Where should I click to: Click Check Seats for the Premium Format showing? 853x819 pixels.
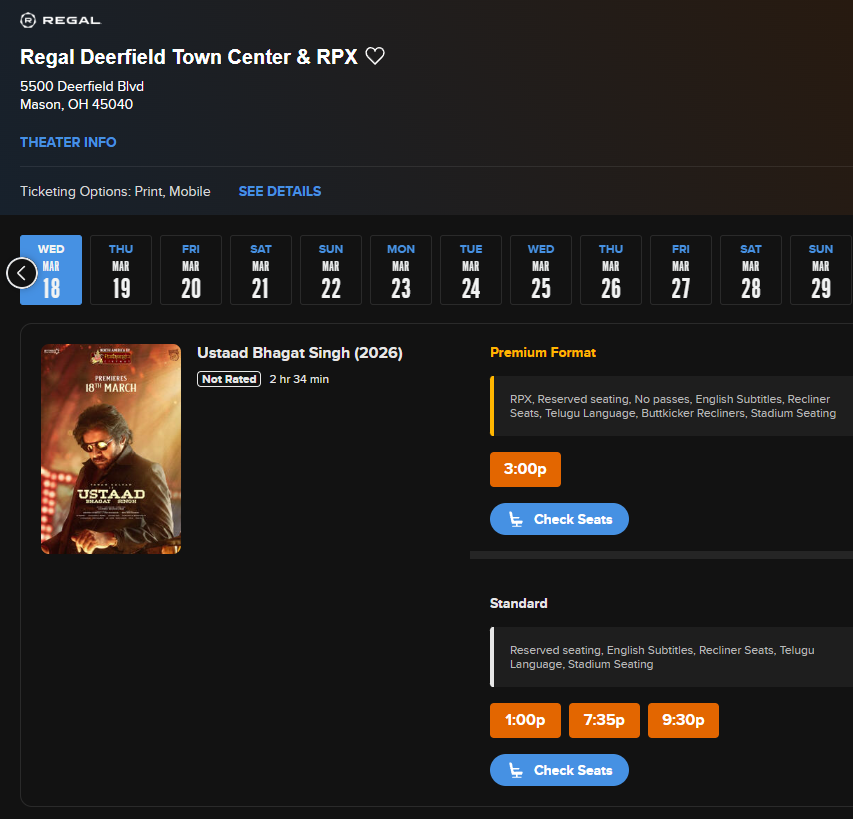pos(559,518)
